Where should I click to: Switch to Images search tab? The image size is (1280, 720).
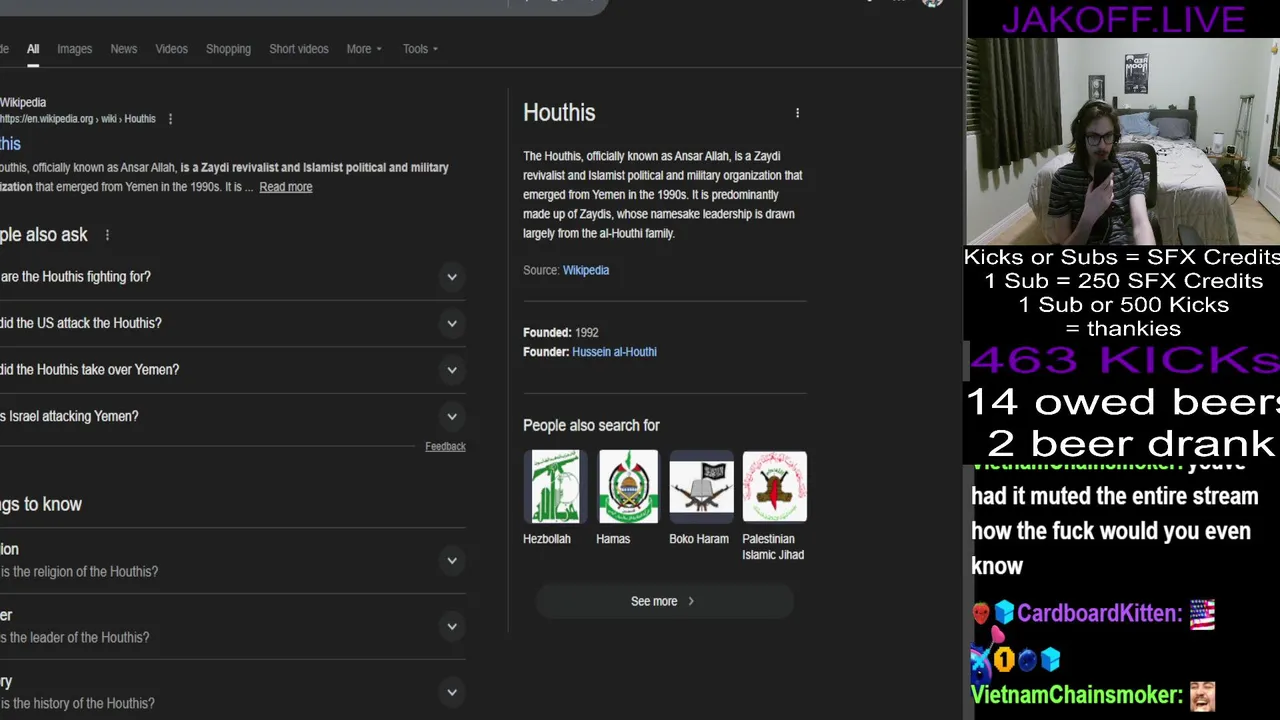pyautogui.click(x=74, y=49)
